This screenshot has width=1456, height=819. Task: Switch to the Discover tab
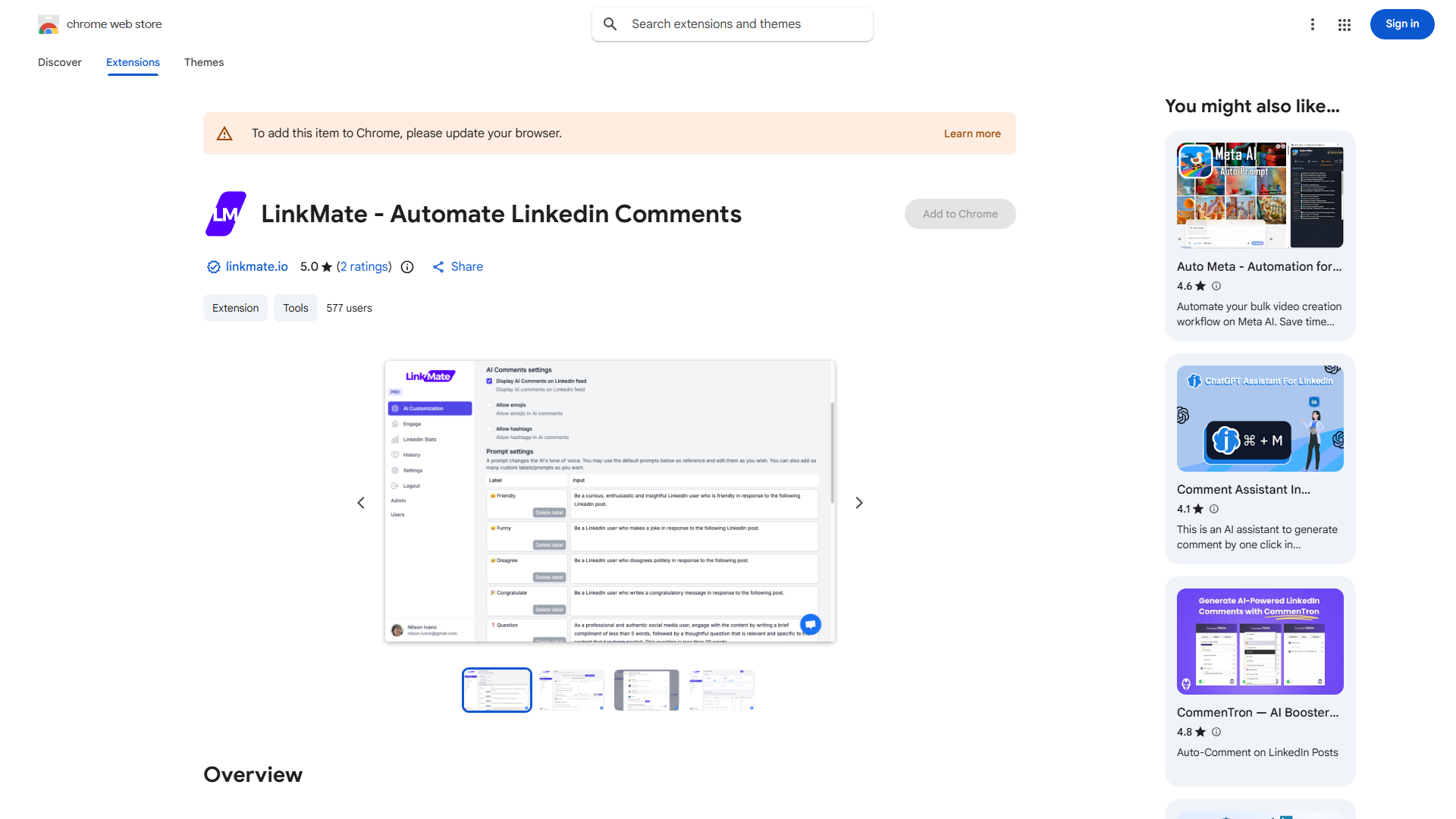pyautogui.click(x=60, y=62)
